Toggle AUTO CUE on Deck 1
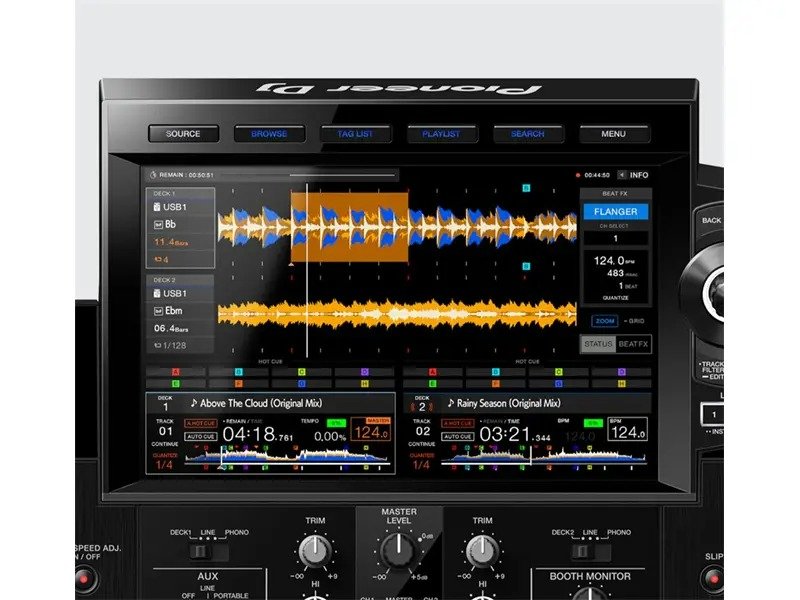This screenshot has width=800, height=600. click(201, 434)
